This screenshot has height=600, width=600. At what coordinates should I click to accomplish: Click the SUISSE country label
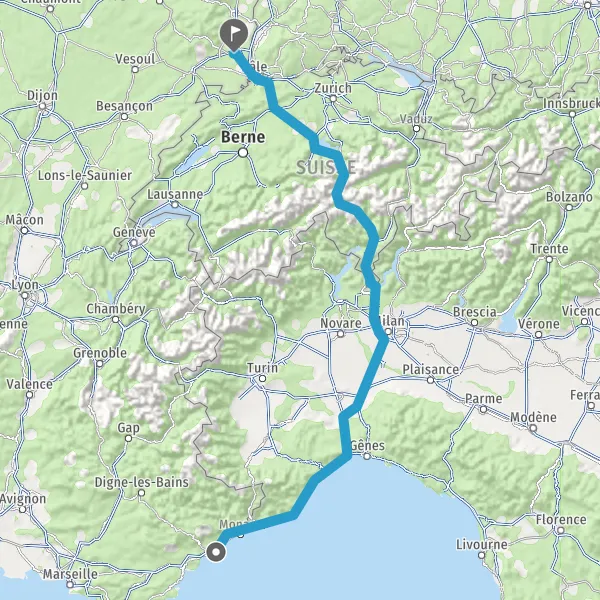(x=326, y=168)
